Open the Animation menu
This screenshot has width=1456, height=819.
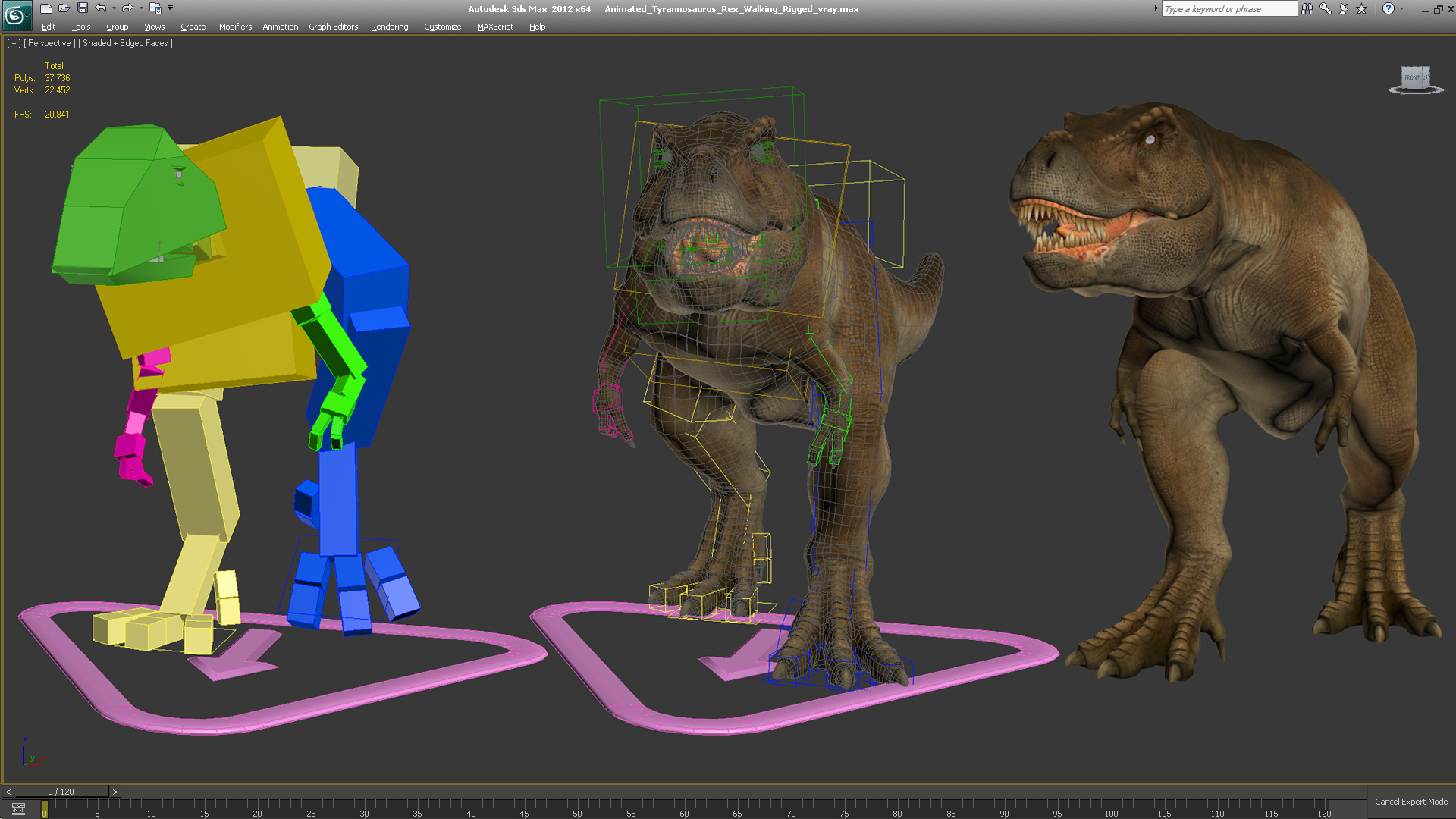click(x=281, y=27)
